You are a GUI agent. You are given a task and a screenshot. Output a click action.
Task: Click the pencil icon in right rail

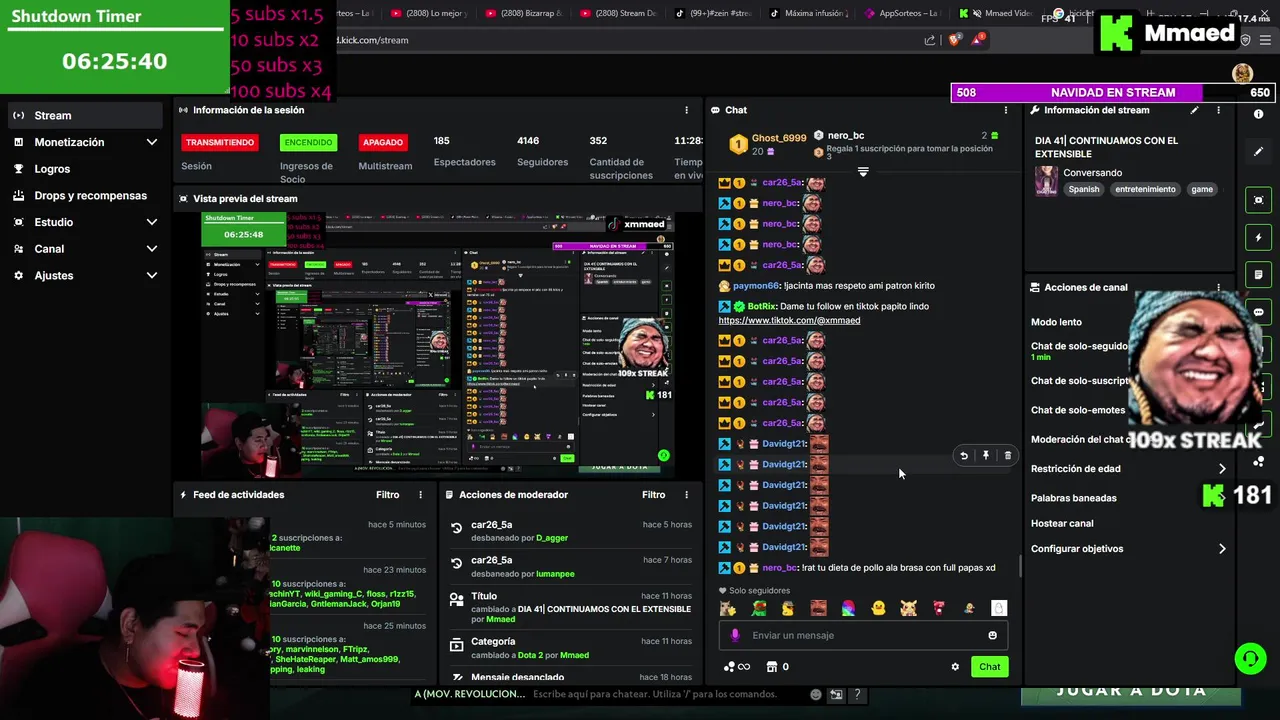click(x=1259, y=151)
